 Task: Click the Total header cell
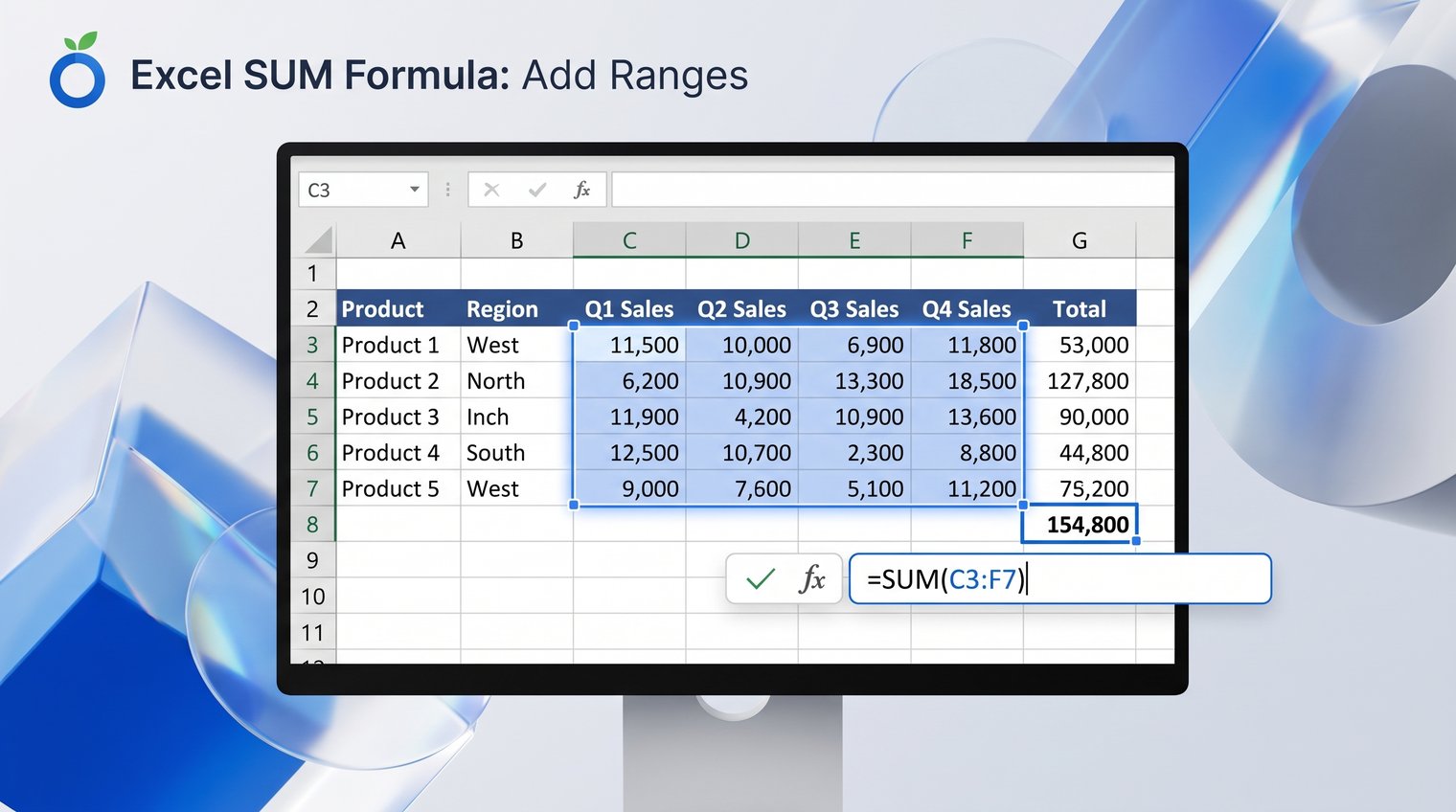[1080, 308]
